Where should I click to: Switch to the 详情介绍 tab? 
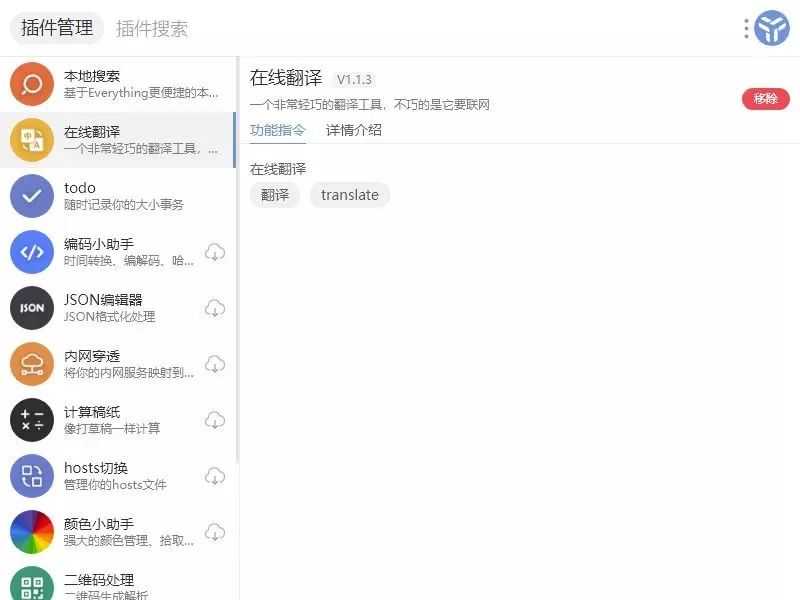click(x=352, y=130)
